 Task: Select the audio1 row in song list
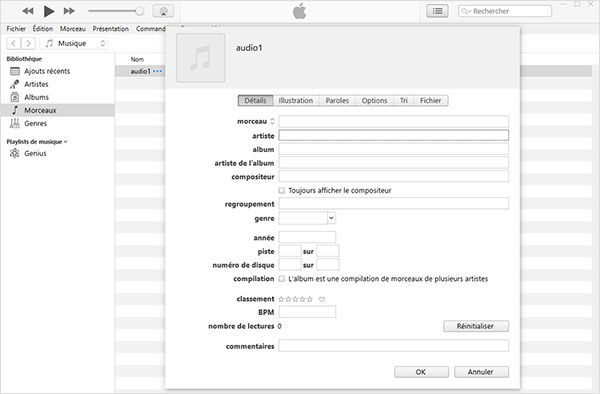tap(140, 71)
